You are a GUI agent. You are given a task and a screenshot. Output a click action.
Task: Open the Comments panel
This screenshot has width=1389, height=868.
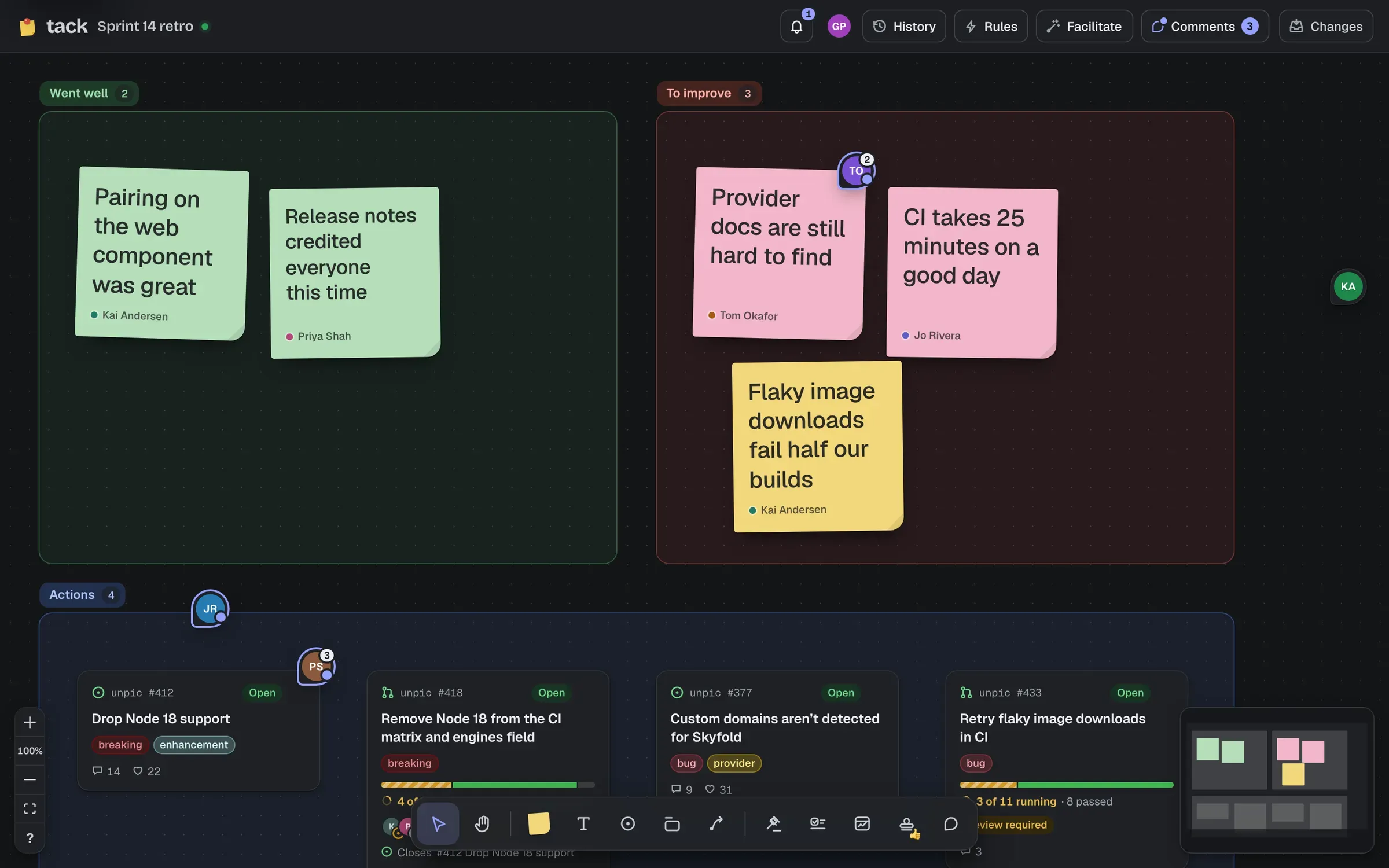[1205, 26]
